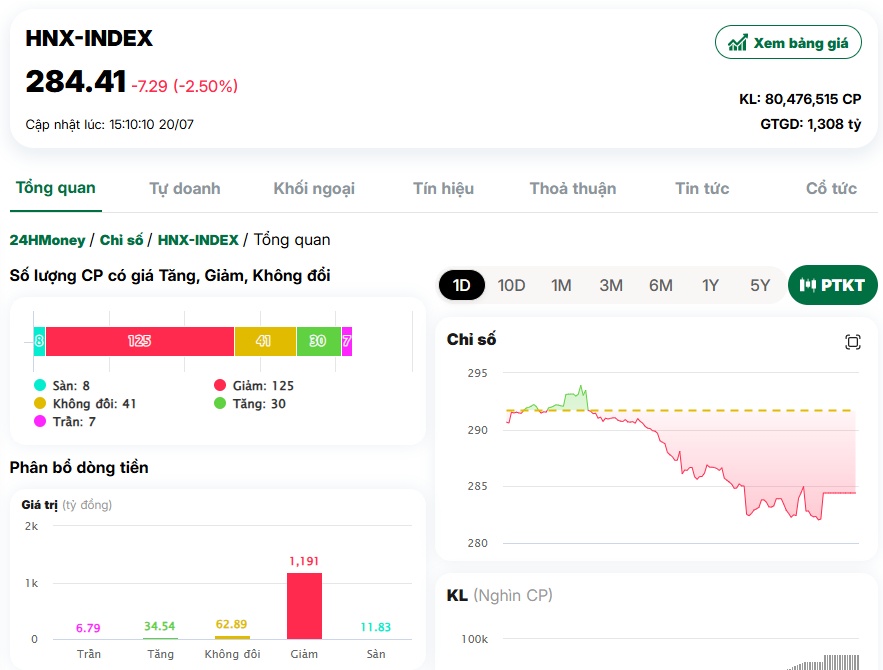
Task: Open the Tin tức tab
Action: pos(702,189)
